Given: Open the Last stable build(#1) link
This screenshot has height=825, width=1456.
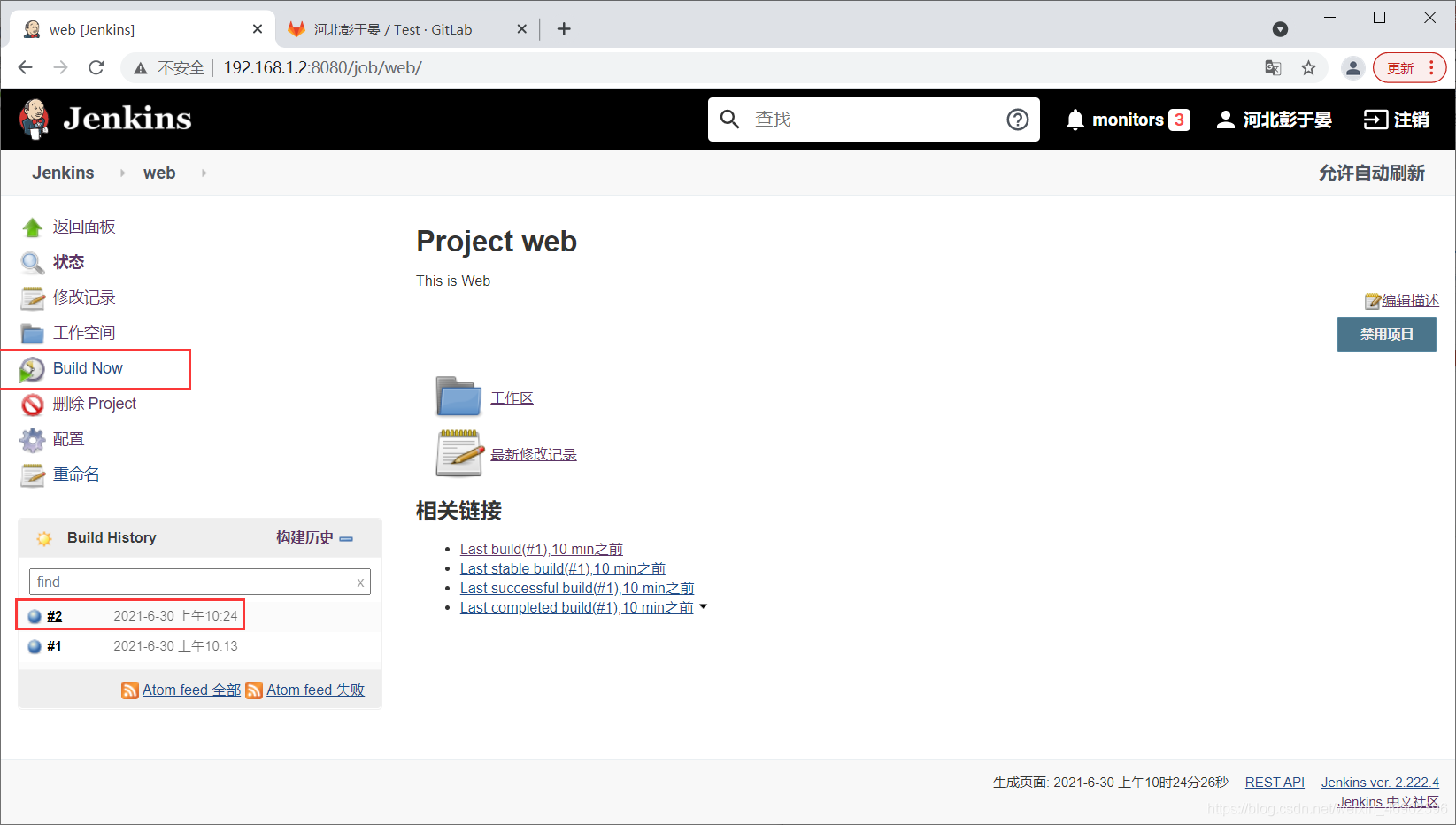Looking at the screenshot, I should click(563, 569).
